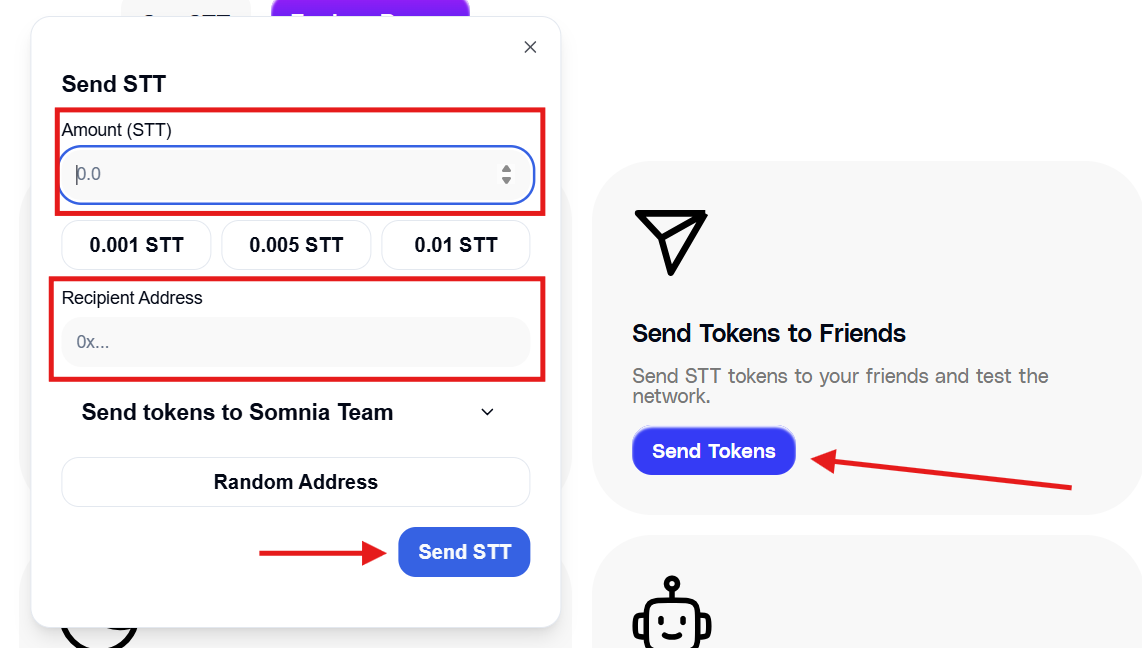
Task: Choose the 0.01 STT preset amount
Action: click(x=456, y=245)
